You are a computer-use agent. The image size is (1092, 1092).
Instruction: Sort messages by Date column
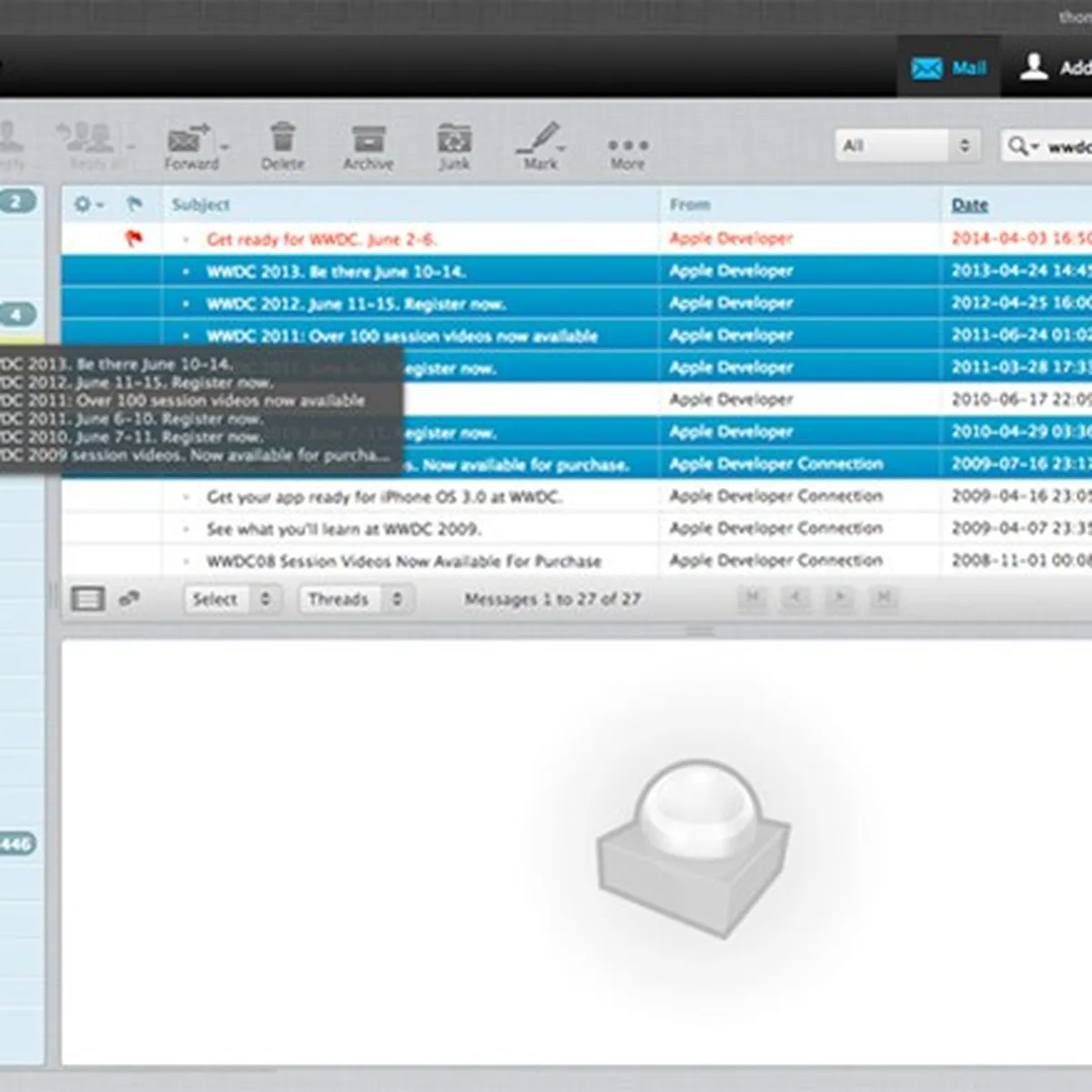pos(969,205)
